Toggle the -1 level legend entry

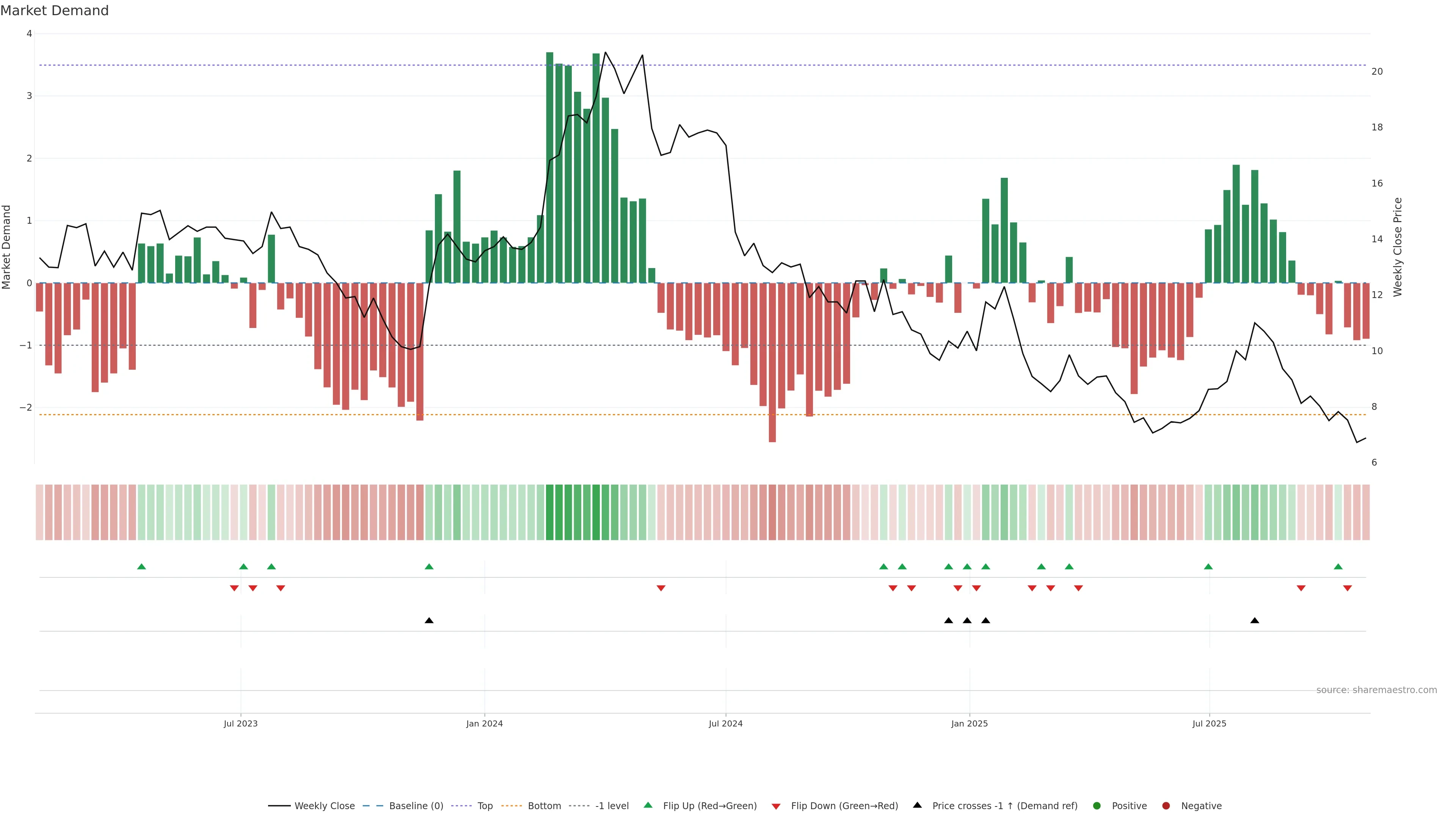pos(612,805)
